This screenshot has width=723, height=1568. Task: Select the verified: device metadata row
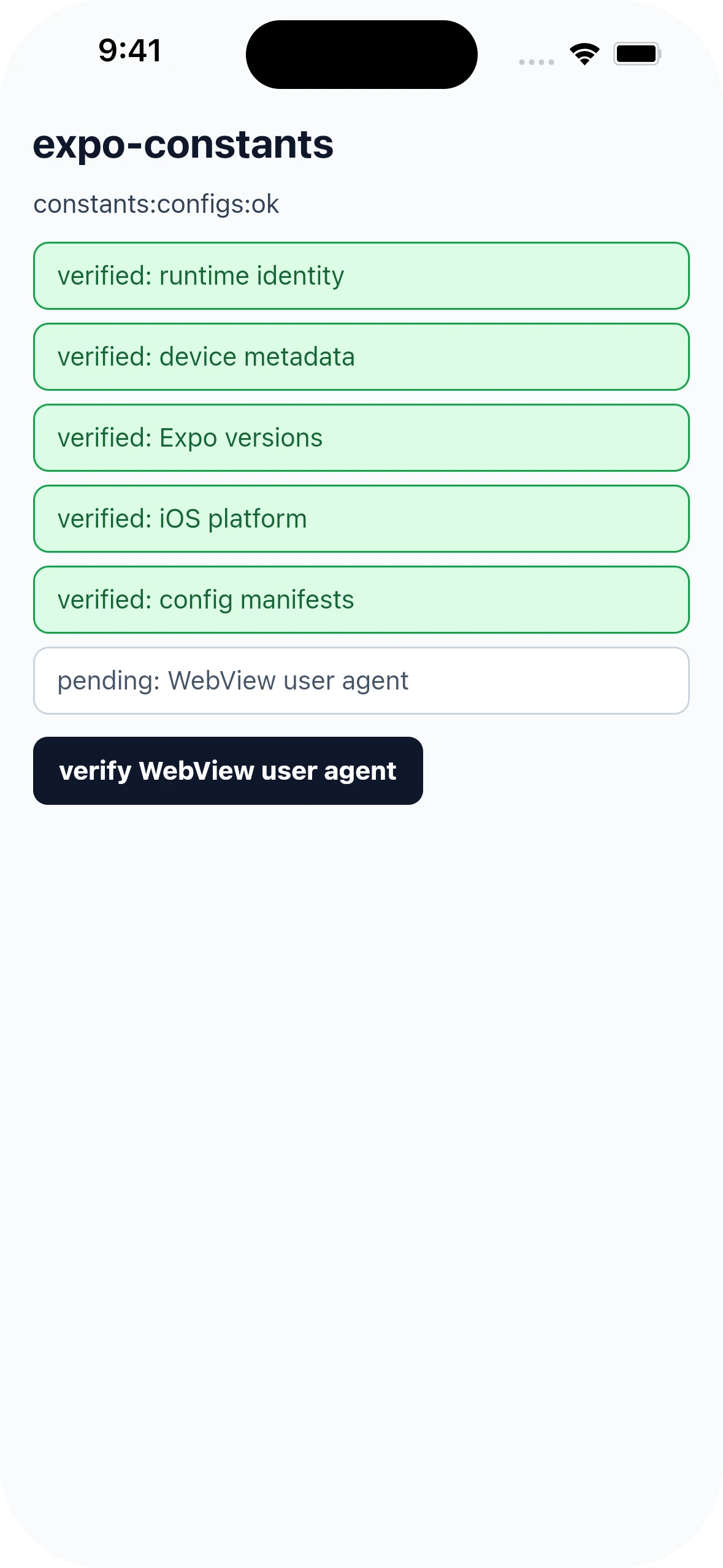pos(361,357)
